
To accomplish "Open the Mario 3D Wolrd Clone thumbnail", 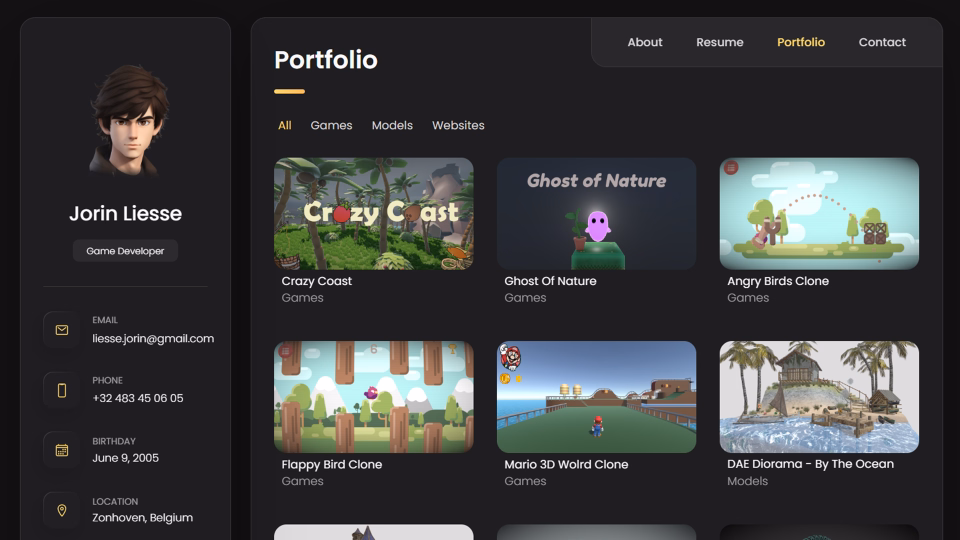I will [596, 397].
